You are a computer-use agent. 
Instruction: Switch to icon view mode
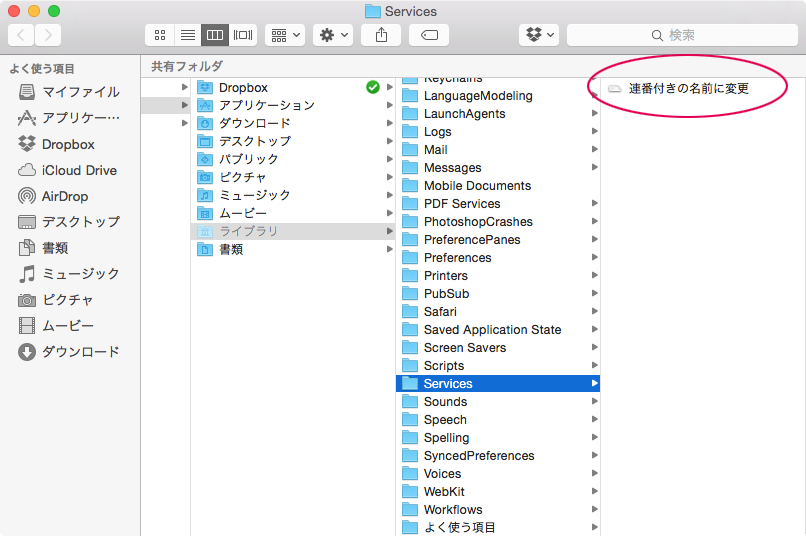pos(160,35)
